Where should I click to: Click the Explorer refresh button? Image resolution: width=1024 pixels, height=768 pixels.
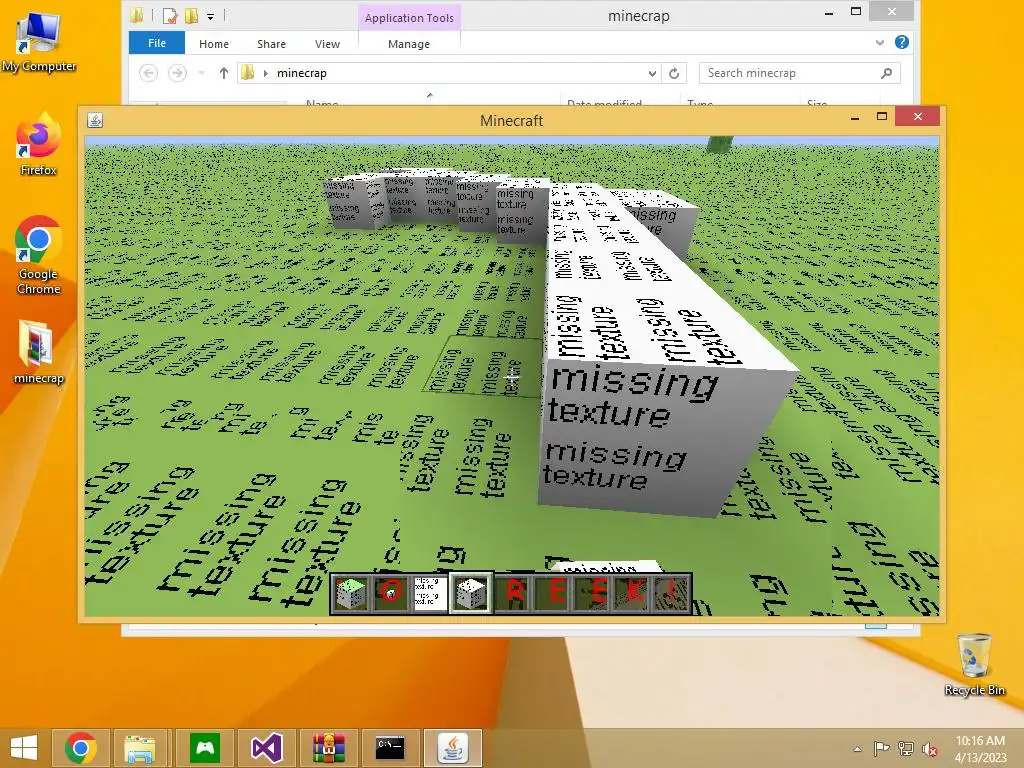pyautogui.click(x=674, y=73)
